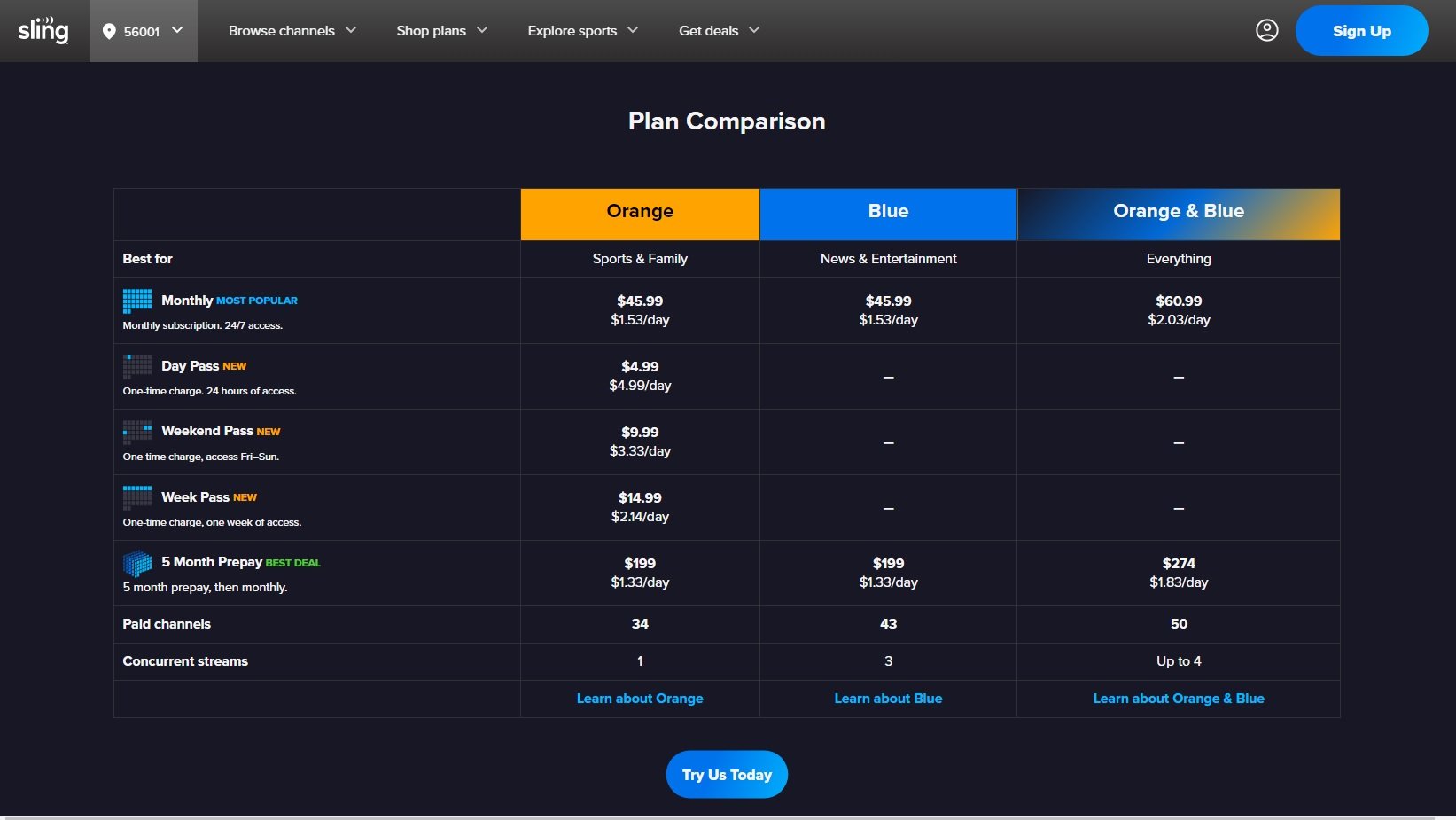
Task: Click the Monthly plan calendar icon
Action: [x=137, y=301]
